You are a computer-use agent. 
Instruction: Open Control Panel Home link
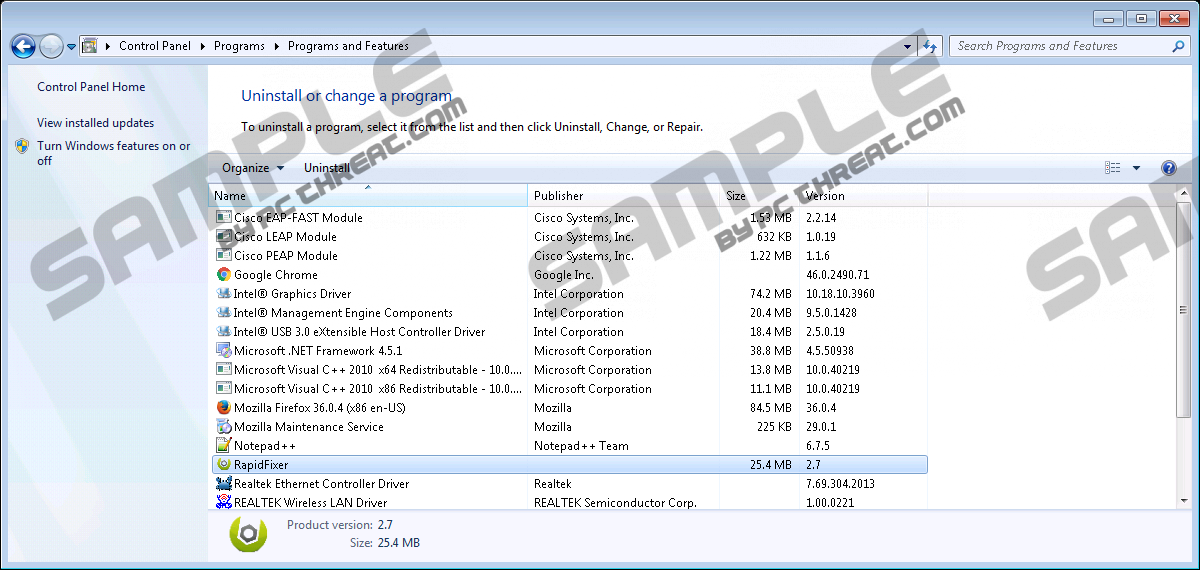(x=91, y=87)
